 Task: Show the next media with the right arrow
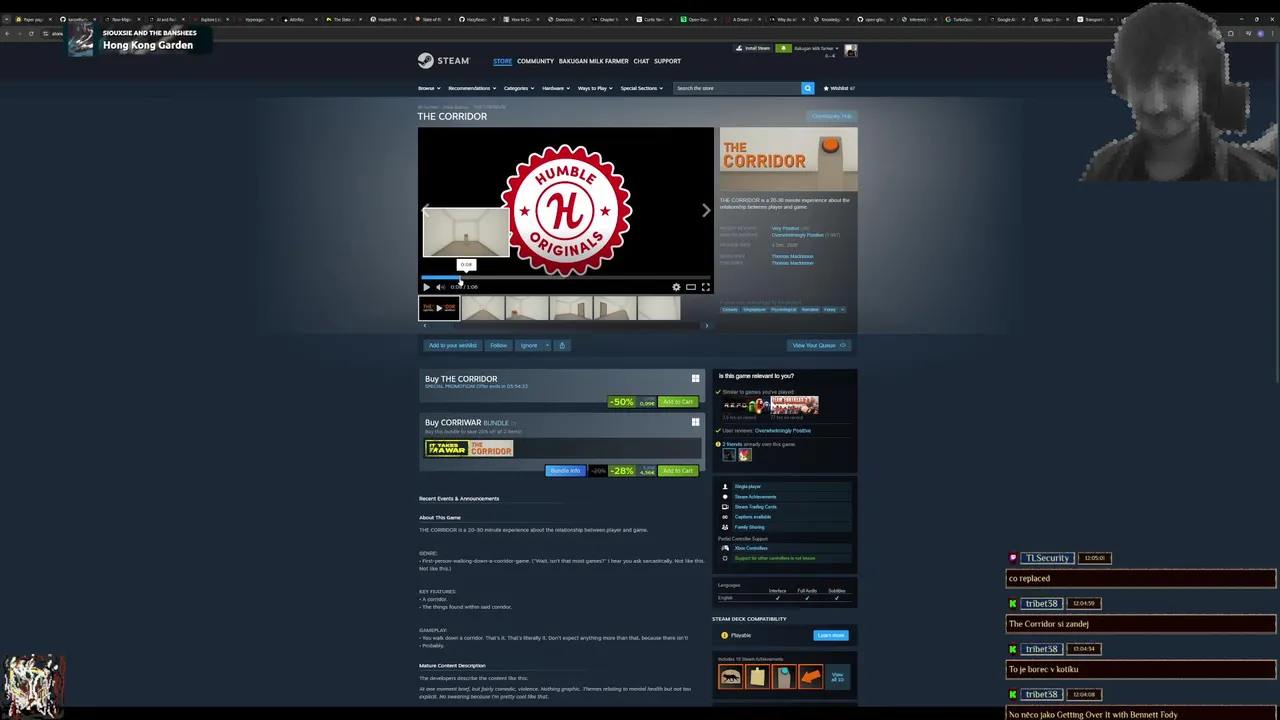pos(706,210)
